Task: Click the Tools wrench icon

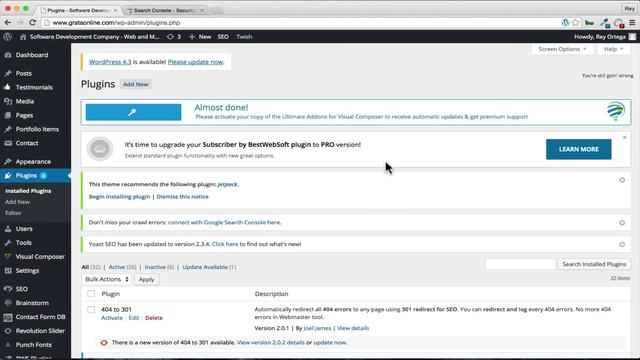Action: tap(8, 242)
